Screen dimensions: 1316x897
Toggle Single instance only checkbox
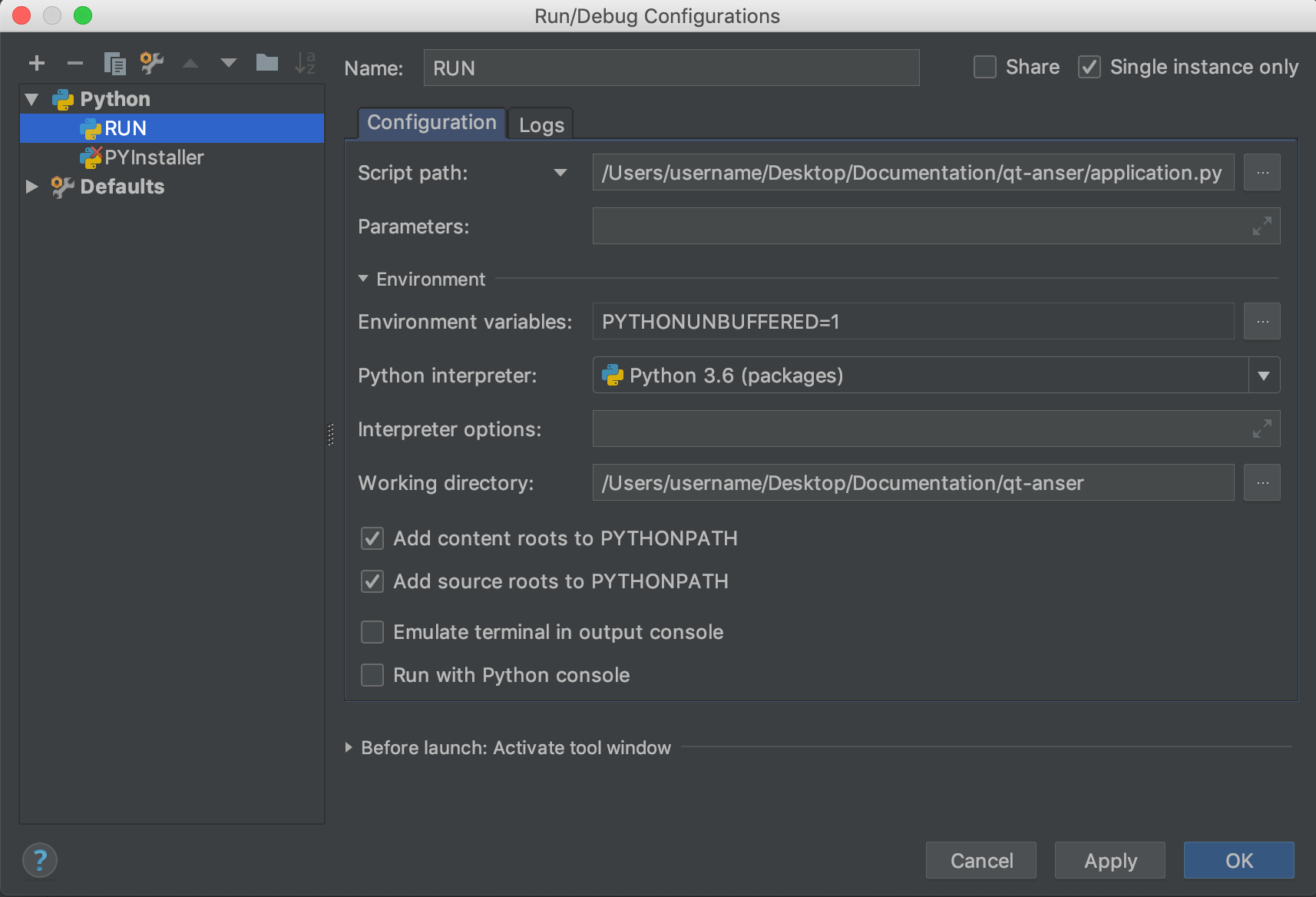click(x=1090, y=67)
